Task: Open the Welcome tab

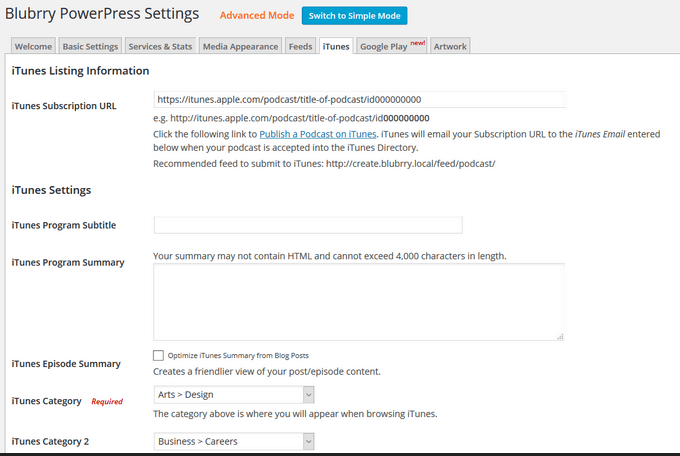Action: (33, 46)
